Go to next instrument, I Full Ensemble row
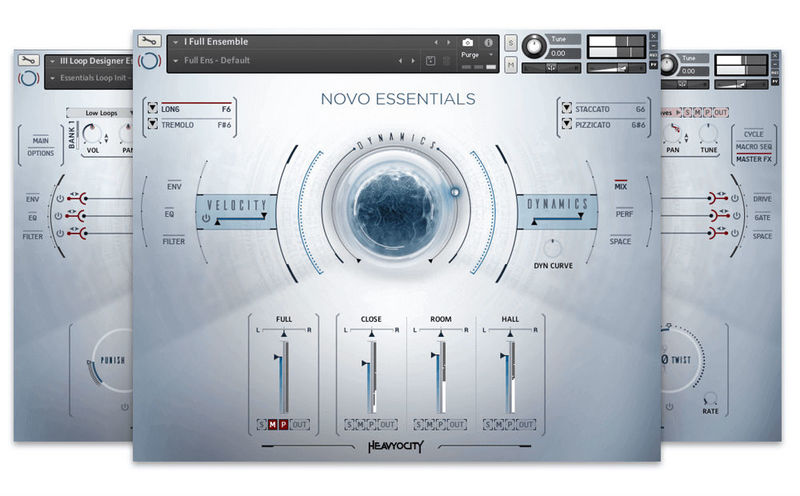The width and height of the screenshot is (800, 496). (448, 42)
